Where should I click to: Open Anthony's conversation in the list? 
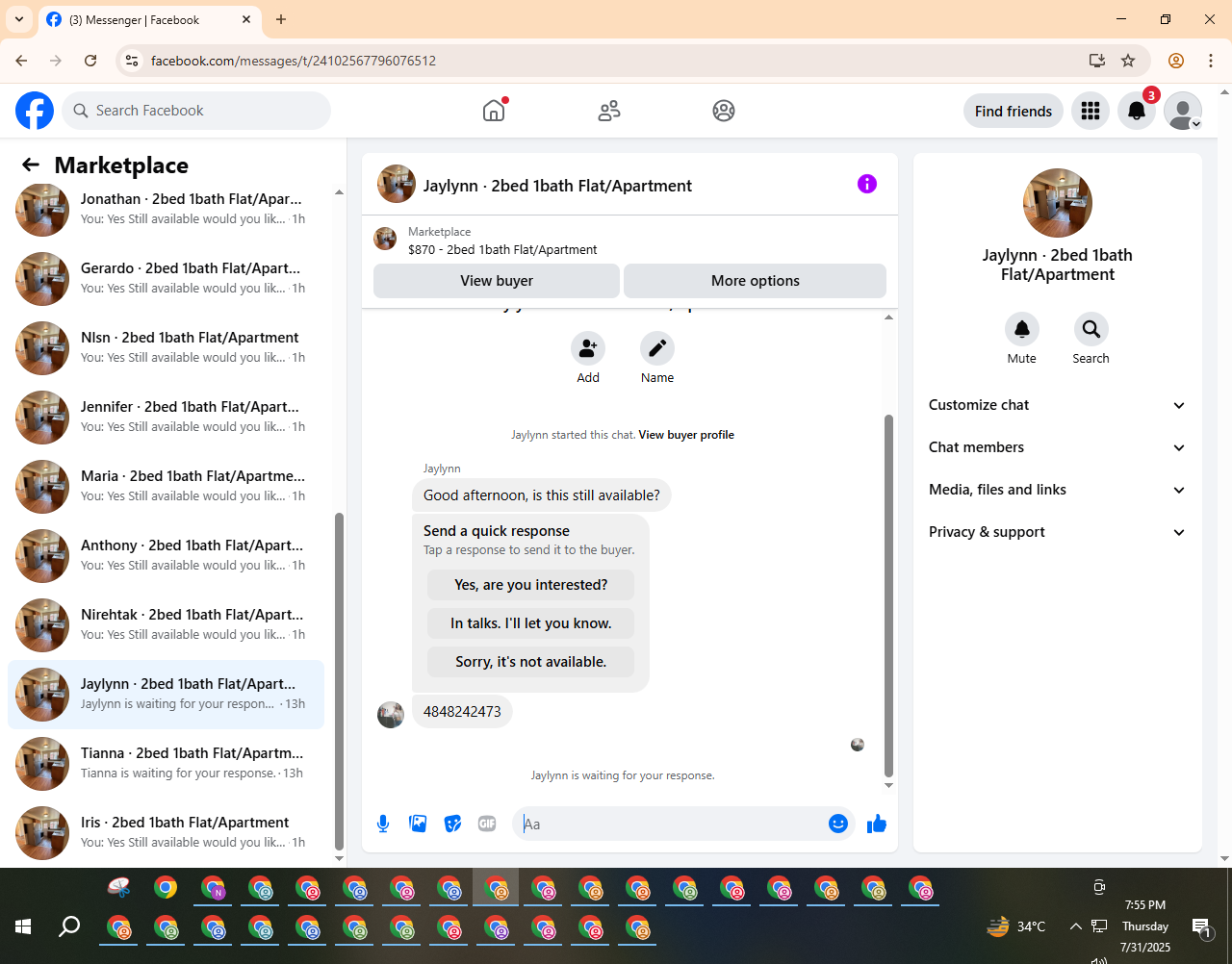[x=166, y=555]
